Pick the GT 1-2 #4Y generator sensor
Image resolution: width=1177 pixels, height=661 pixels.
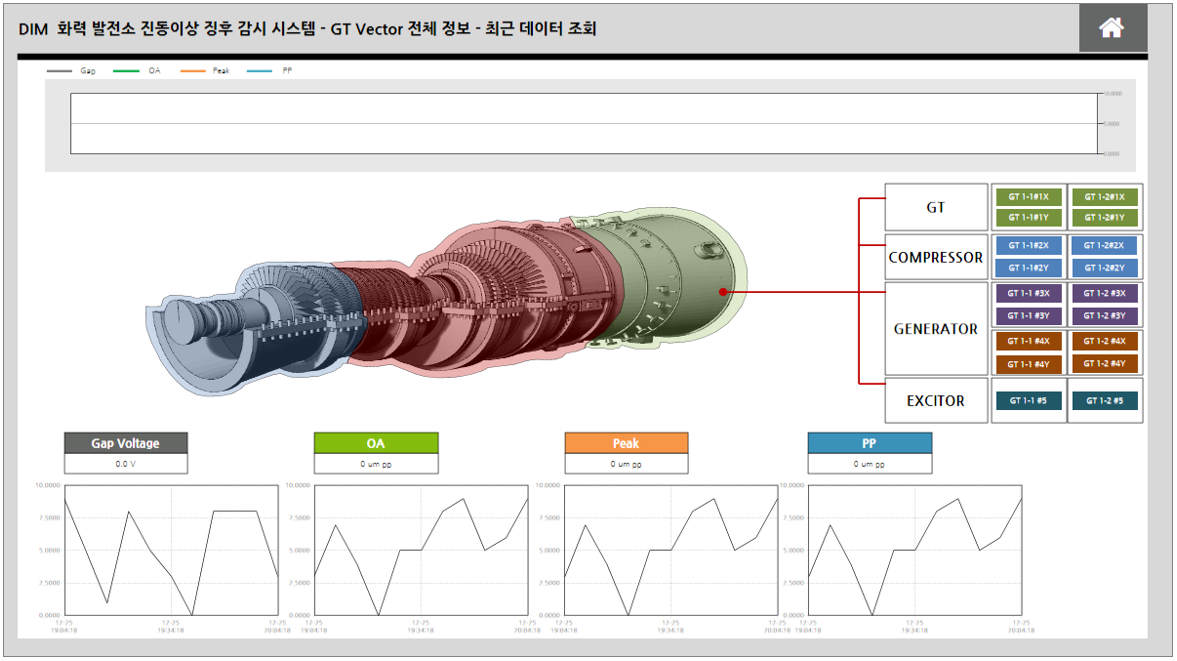tap(1104, 364)
